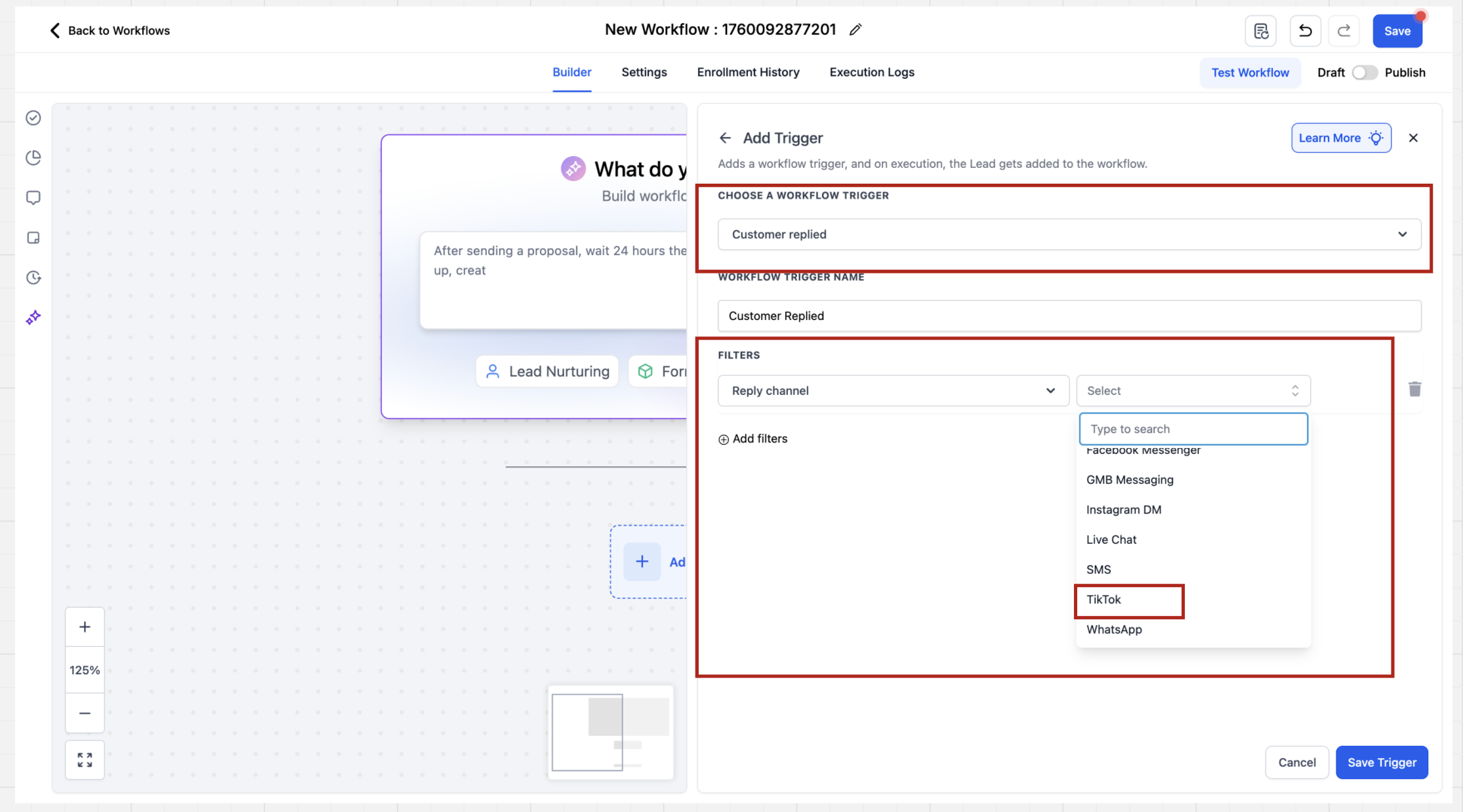Open the version history document icon
Image resolution: width=1463 pixels, height=812 pixels.
pos(1260,31)
